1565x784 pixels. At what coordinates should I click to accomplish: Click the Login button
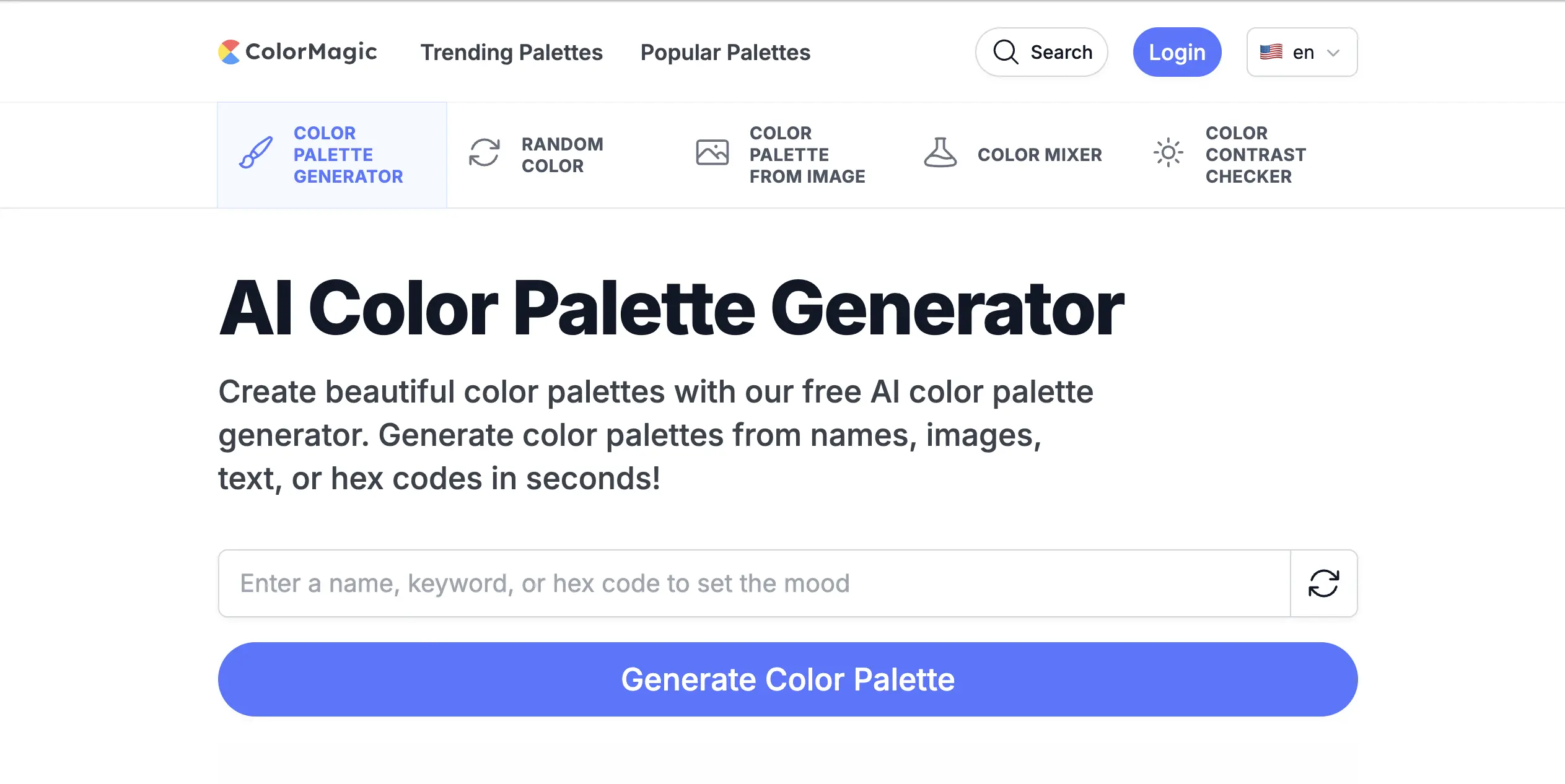pos(1177,52)
